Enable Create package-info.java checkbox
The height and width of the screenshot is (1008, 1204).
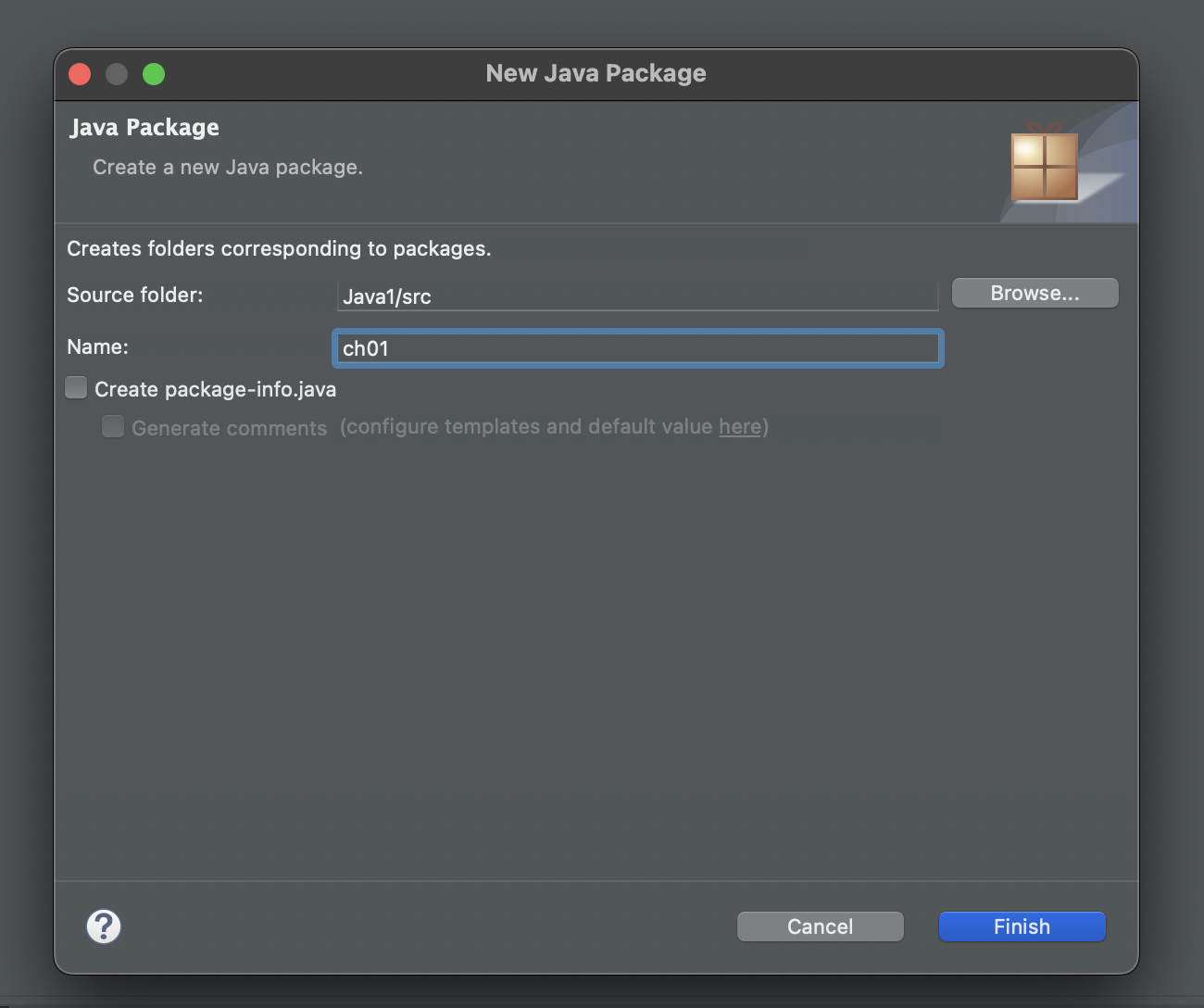76,387
